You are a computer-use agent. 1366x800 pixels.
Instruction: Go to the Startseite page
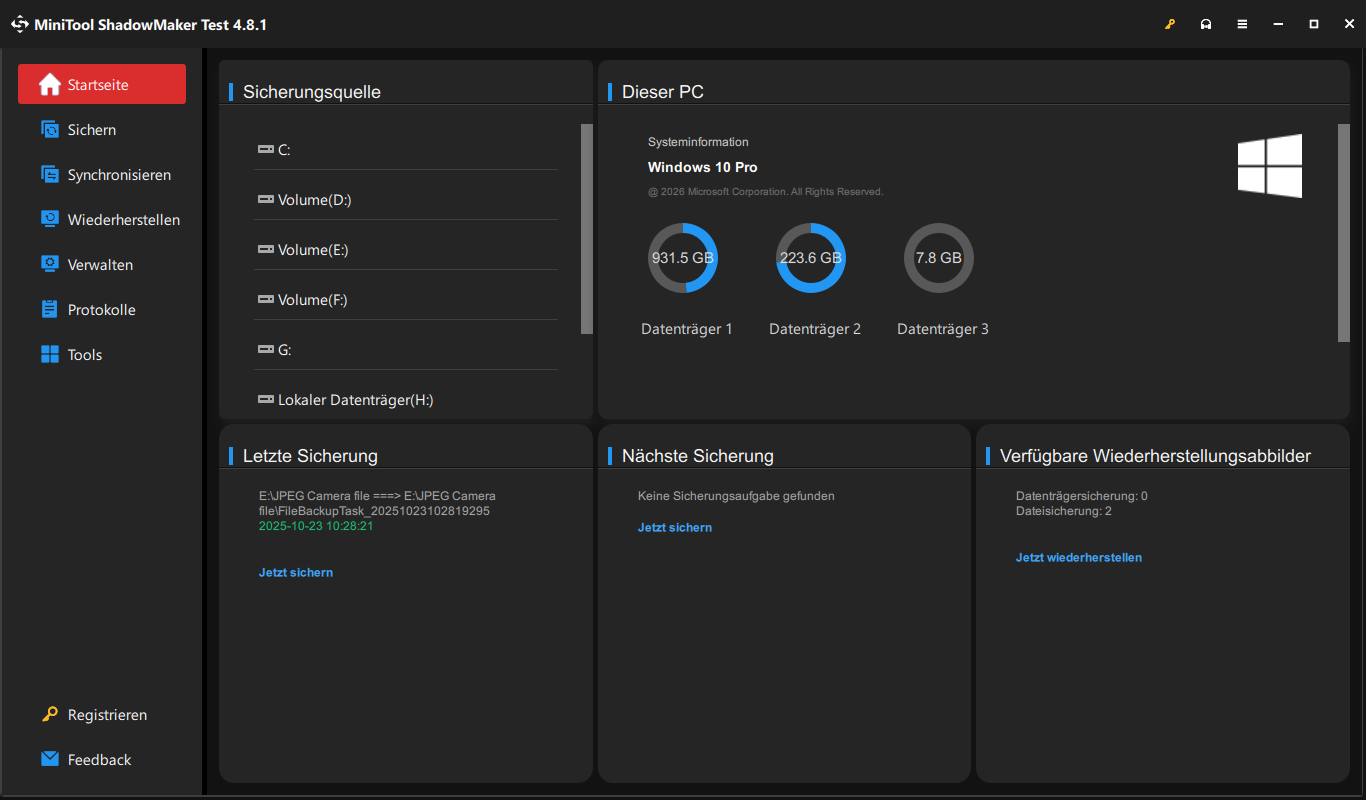102,85
